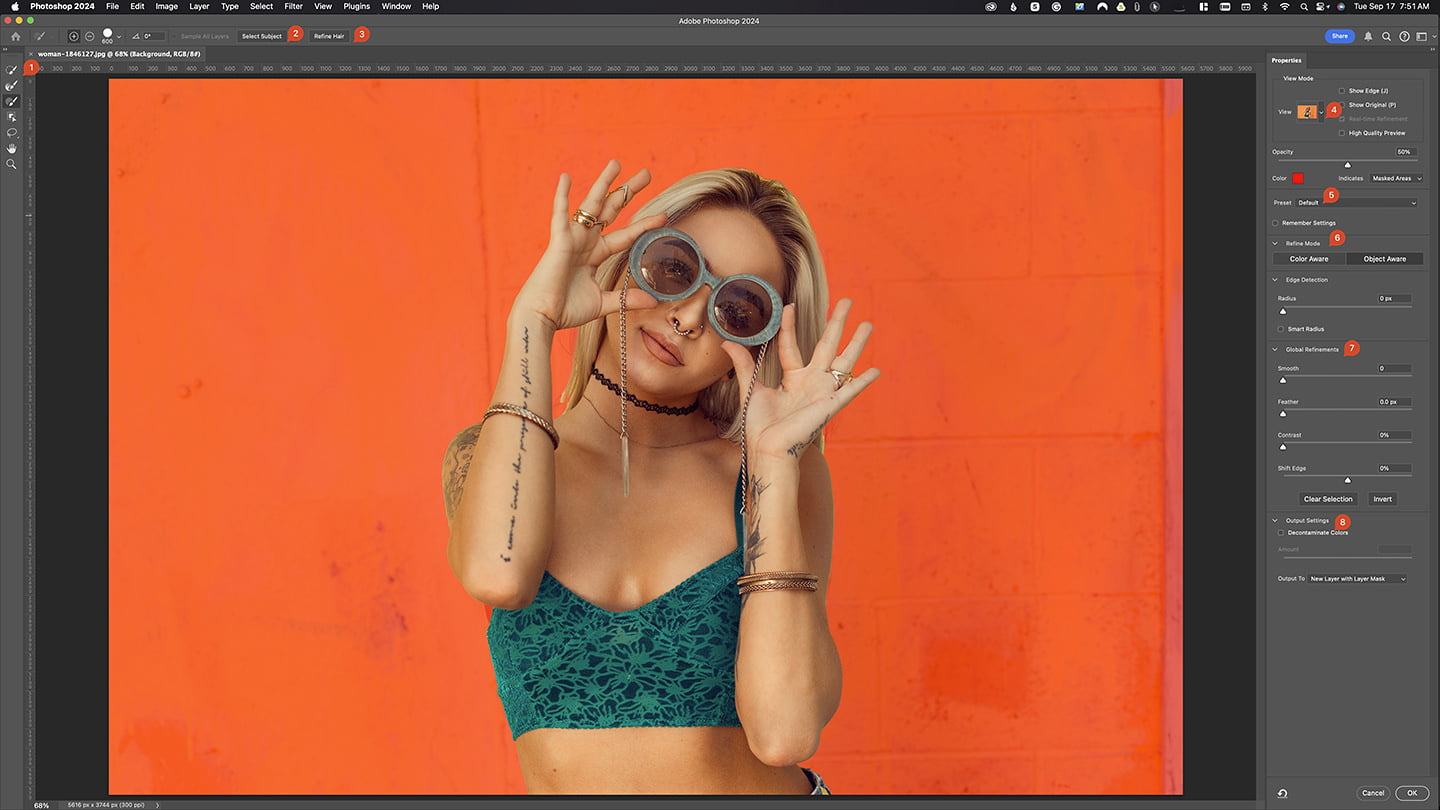This screenshot has width=1440, height=810.
Task: Click the add-to-selection plus icon
Action: (73, 36)
